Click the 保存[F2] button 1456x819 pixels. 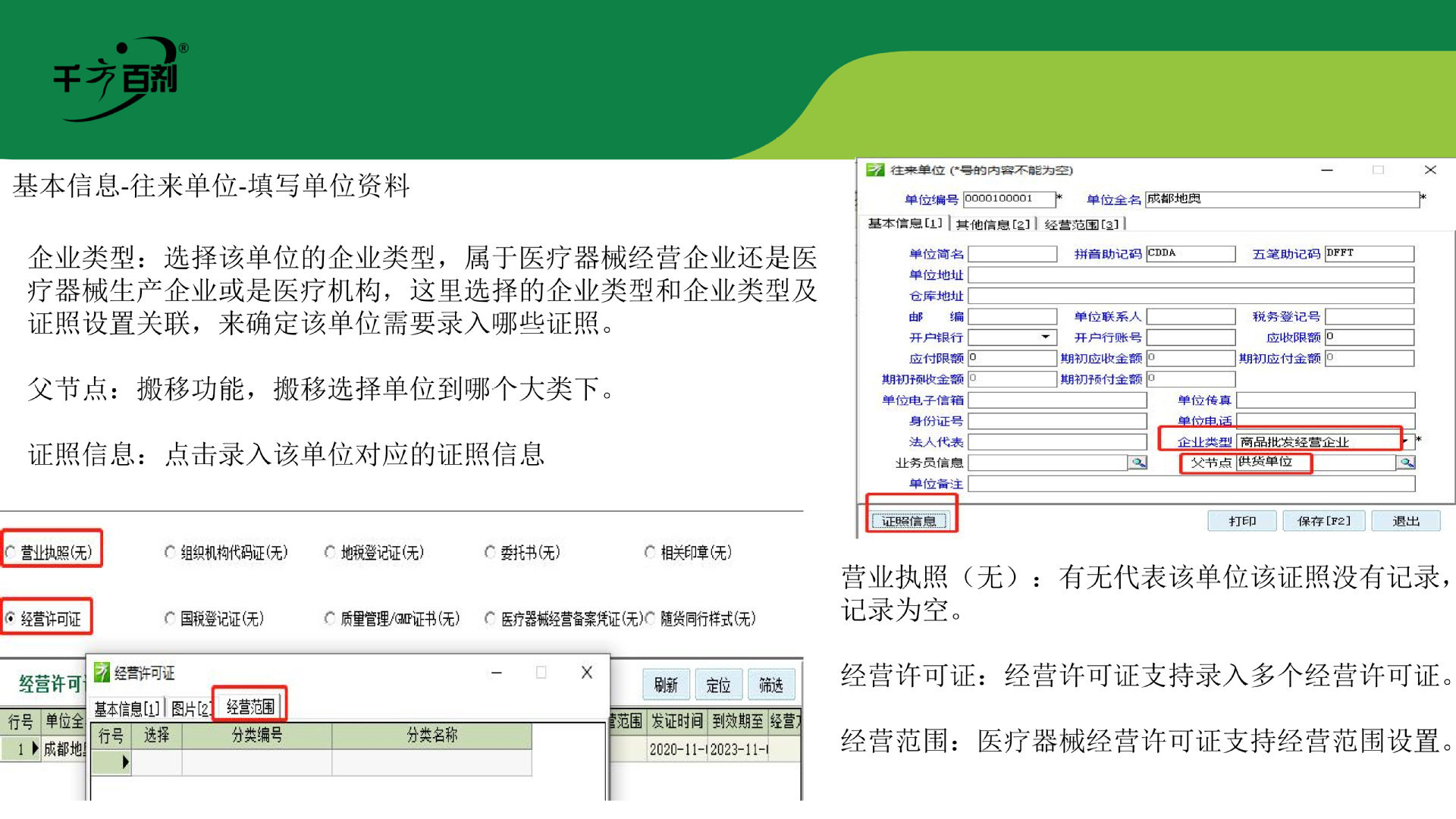[x=1323, y=520]
